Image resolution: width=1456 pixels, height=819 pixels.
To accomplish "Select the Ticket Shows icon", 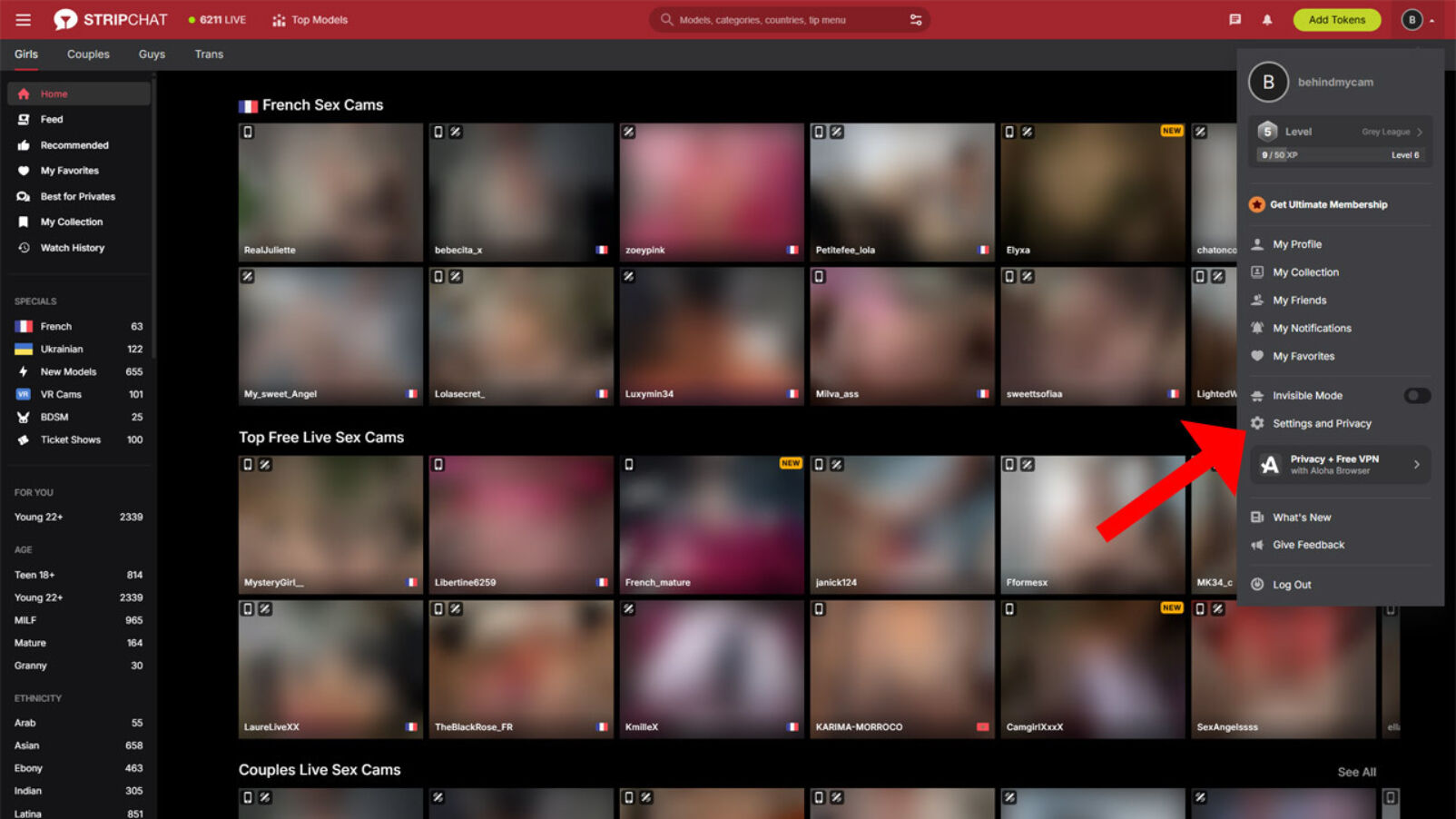I will coord(22,439).
